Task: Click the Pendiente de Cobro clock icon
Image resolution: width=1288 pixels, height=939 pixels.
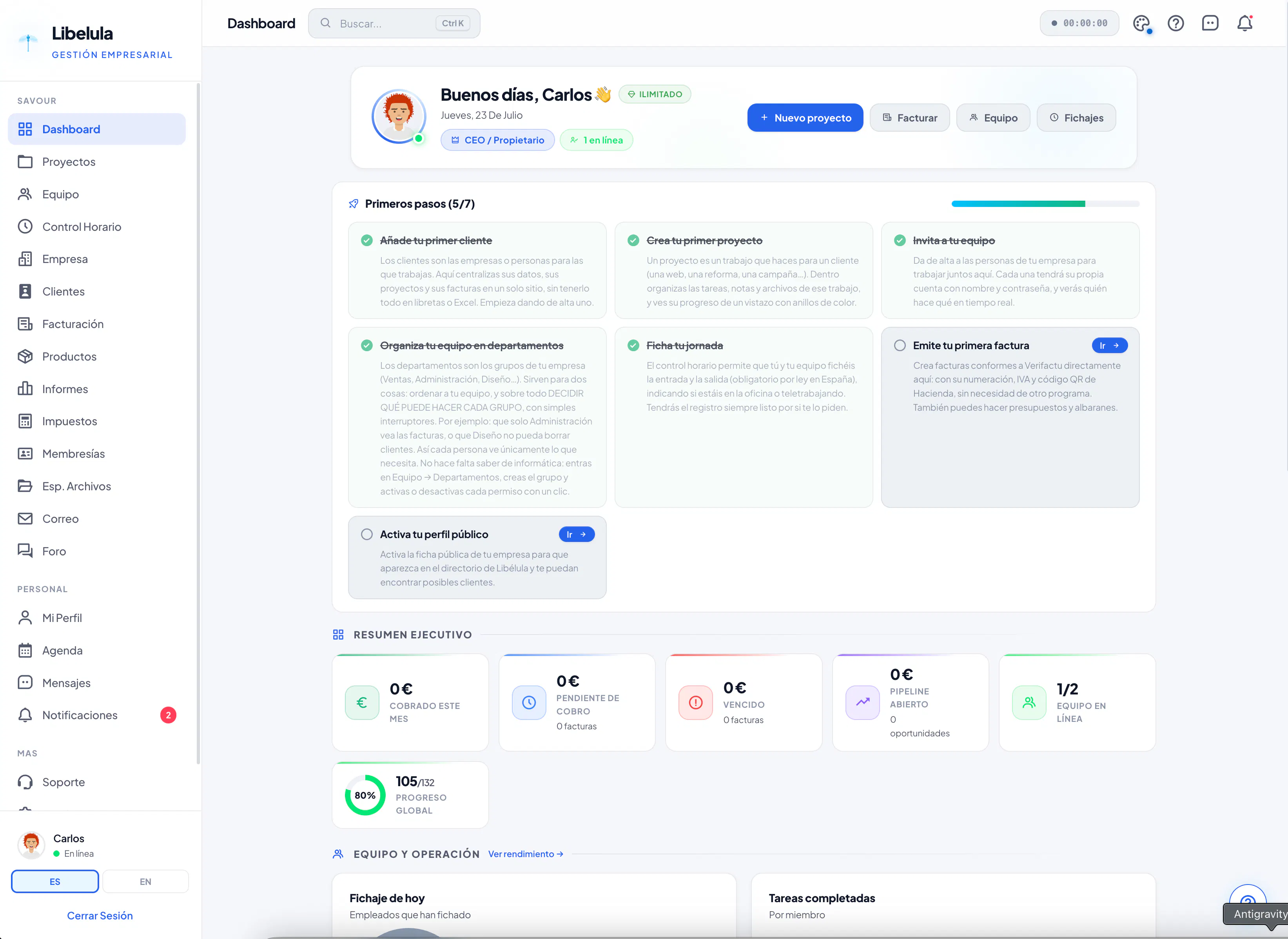Action: tap(529, 703)
